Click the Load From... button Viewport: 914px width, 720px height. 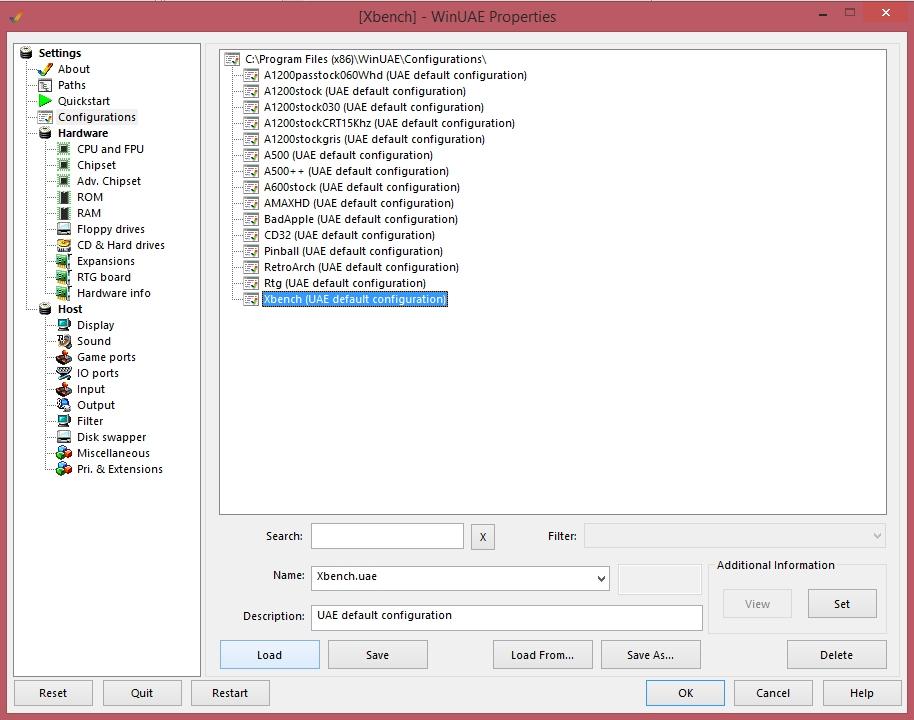(542, 655)
